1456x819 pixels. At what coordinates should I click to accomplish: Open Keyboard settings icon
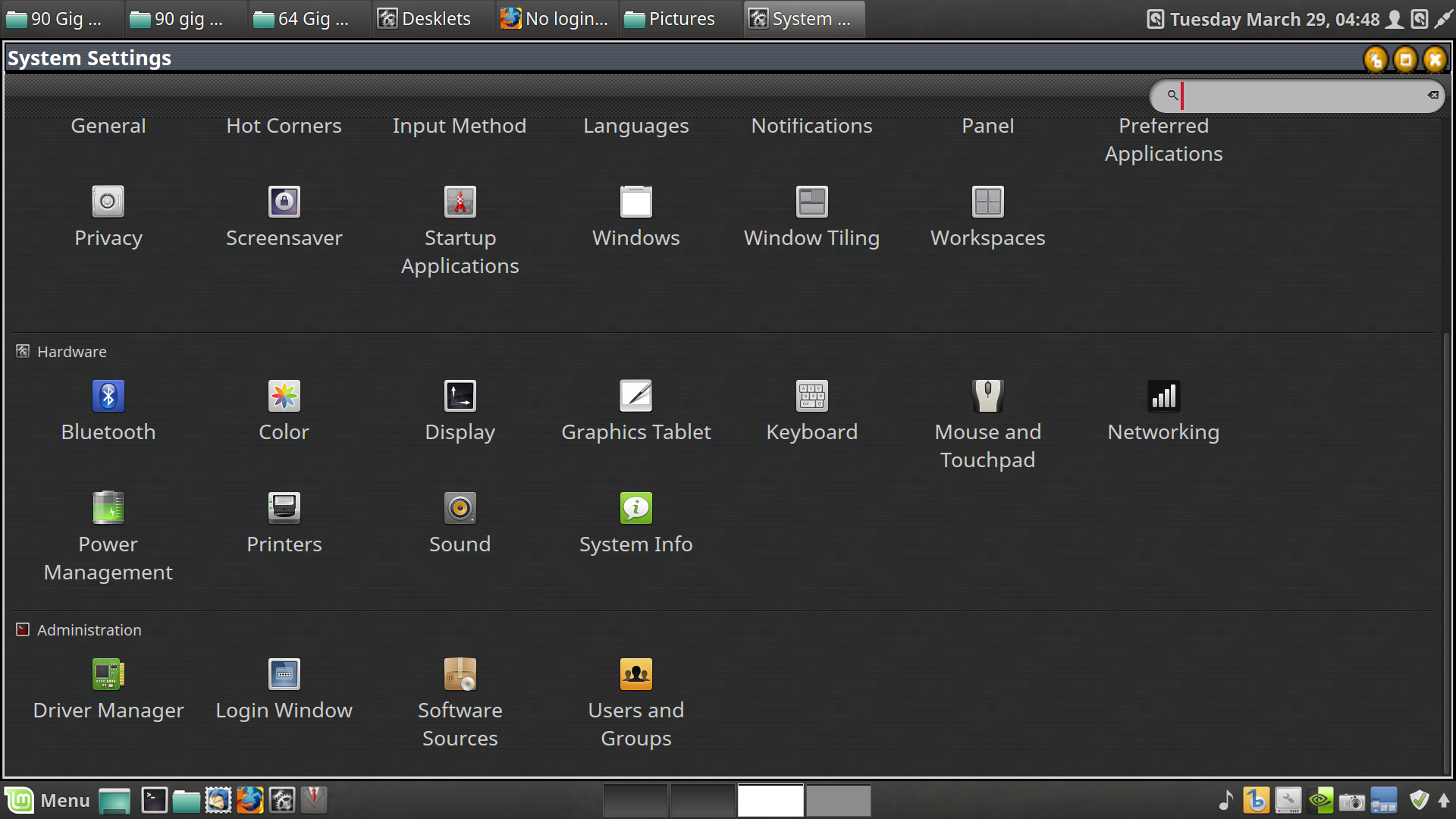[812, 396]
